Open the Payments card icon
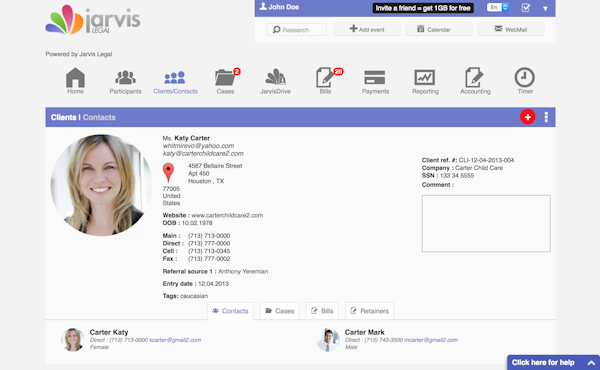The height and width of the screenshot is (370, 600). click(x=375, y=77)
